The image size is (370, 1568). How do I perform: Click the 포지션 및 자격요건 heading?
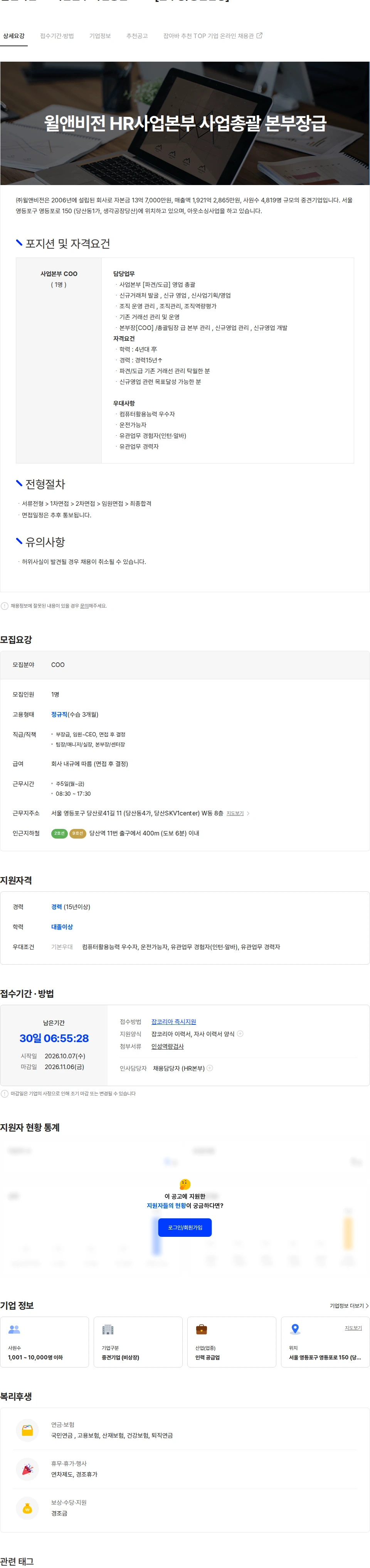(x=67, y=244)
